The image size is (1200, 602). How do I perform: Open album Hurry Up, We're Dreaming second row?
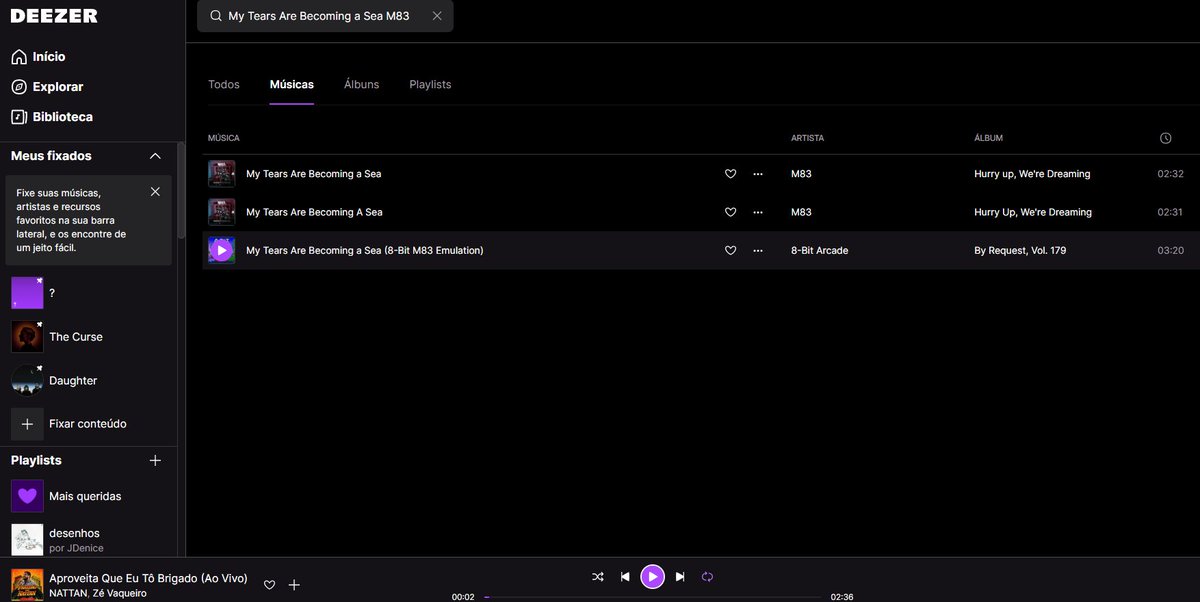click(x=1033, y=212)
